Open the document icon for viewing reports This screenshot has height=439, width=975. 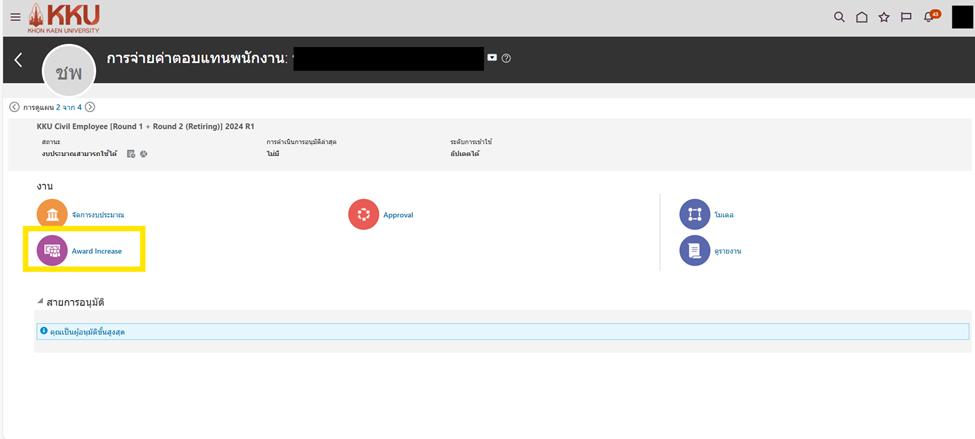(x=694, y=251)
